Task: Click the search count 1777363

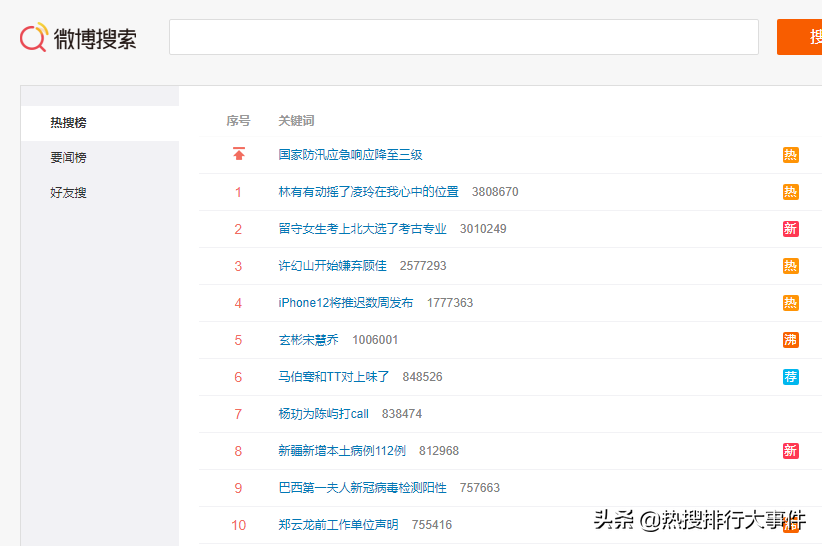Action: [450, 303]
